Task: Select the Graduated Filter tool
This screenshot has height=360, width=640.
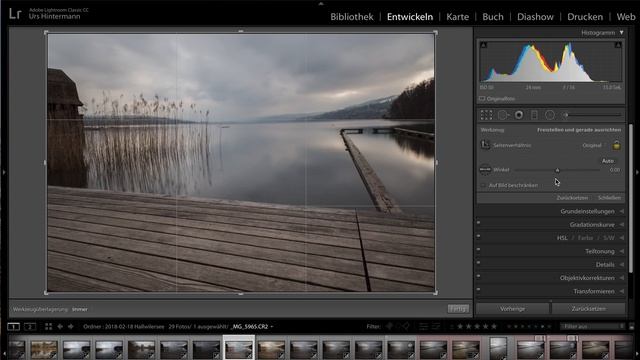Action: point(534,115)
